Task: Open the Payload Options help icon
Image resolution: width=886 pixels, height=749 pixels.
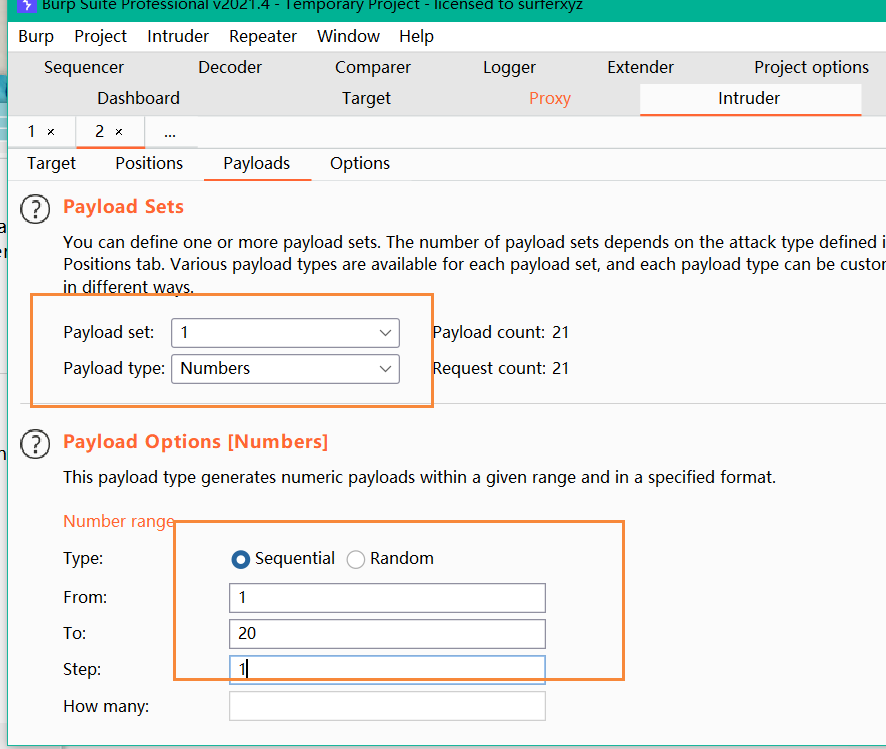Action: pos(35,444)
